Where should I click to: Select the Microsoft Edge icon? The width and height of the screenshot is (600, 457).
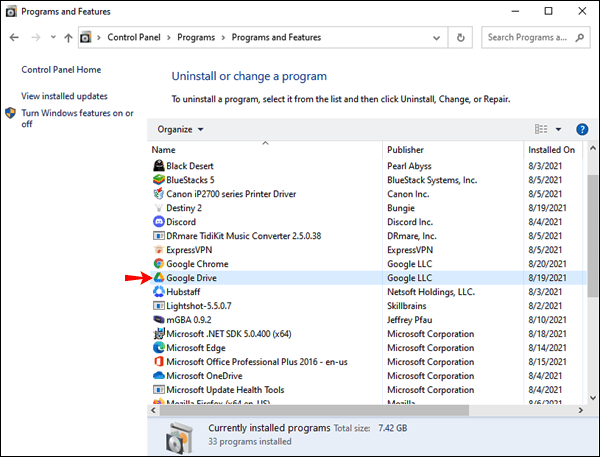click(x=158, y=348)
